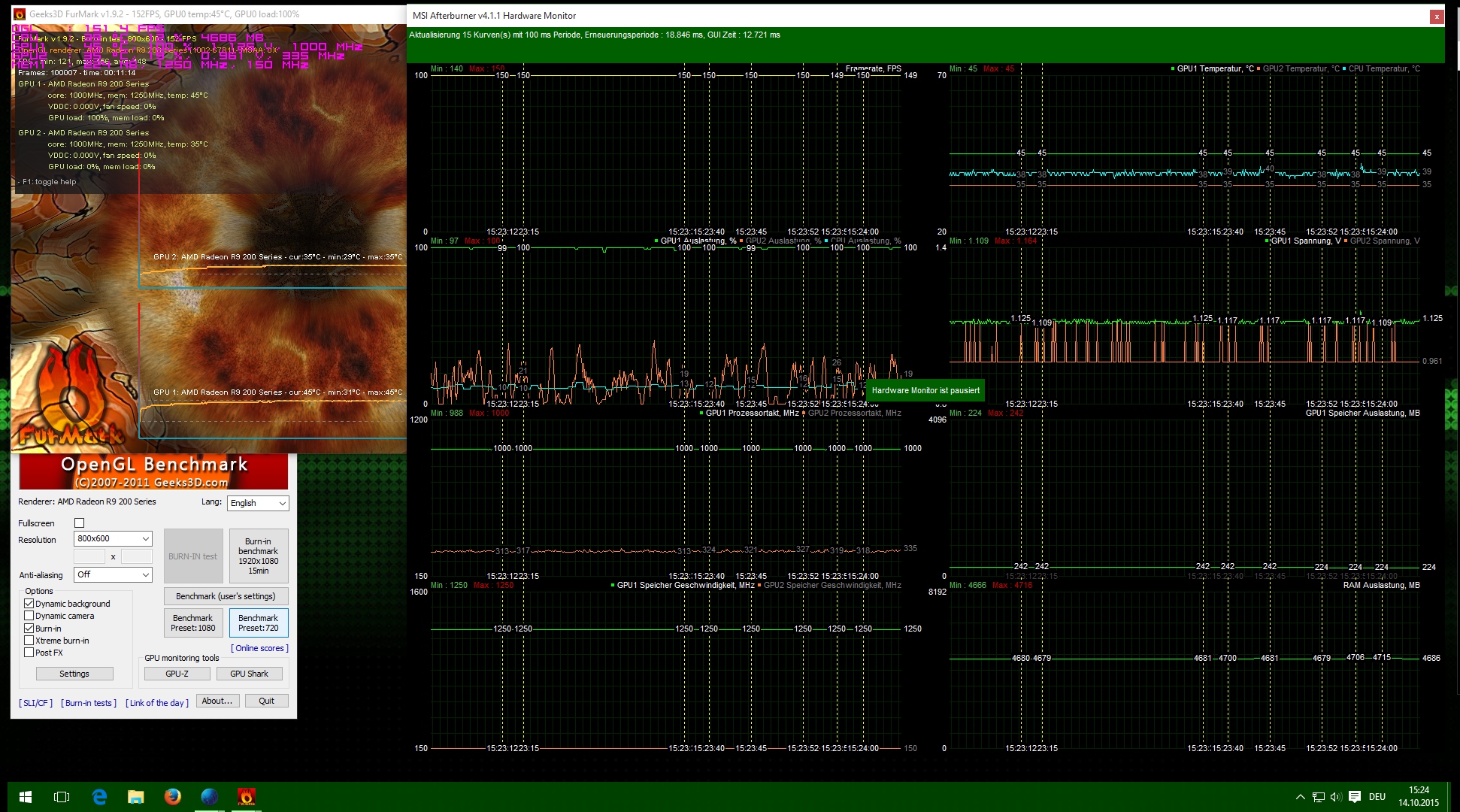Image resolution: width=1460 pixels, height=812 pixels.
Task: Run Benchmark Preset:1080
Action: [192, 623]
